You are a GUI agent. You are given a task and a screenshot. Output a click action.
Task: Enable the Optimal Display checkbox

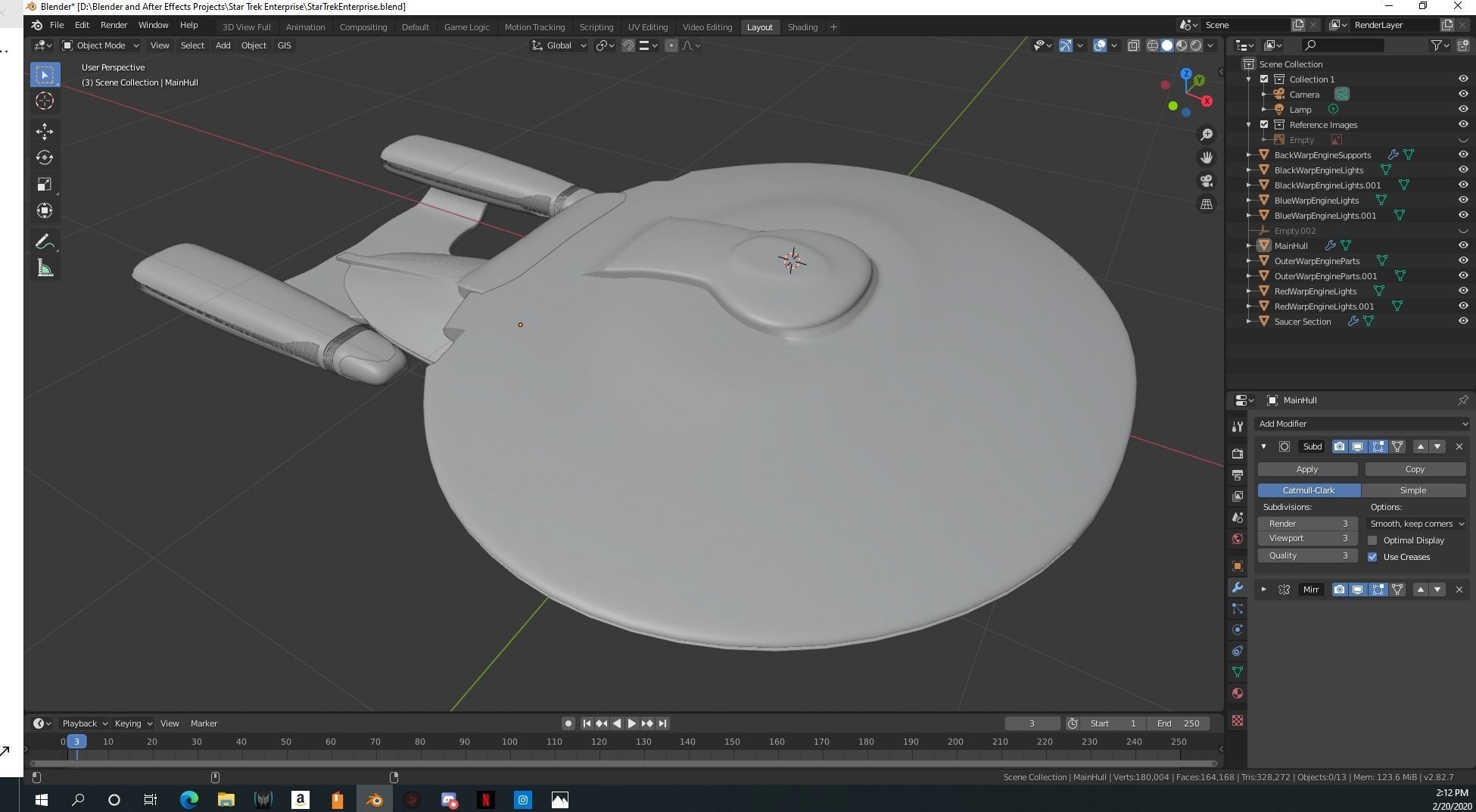click(x=1372, y=540)
